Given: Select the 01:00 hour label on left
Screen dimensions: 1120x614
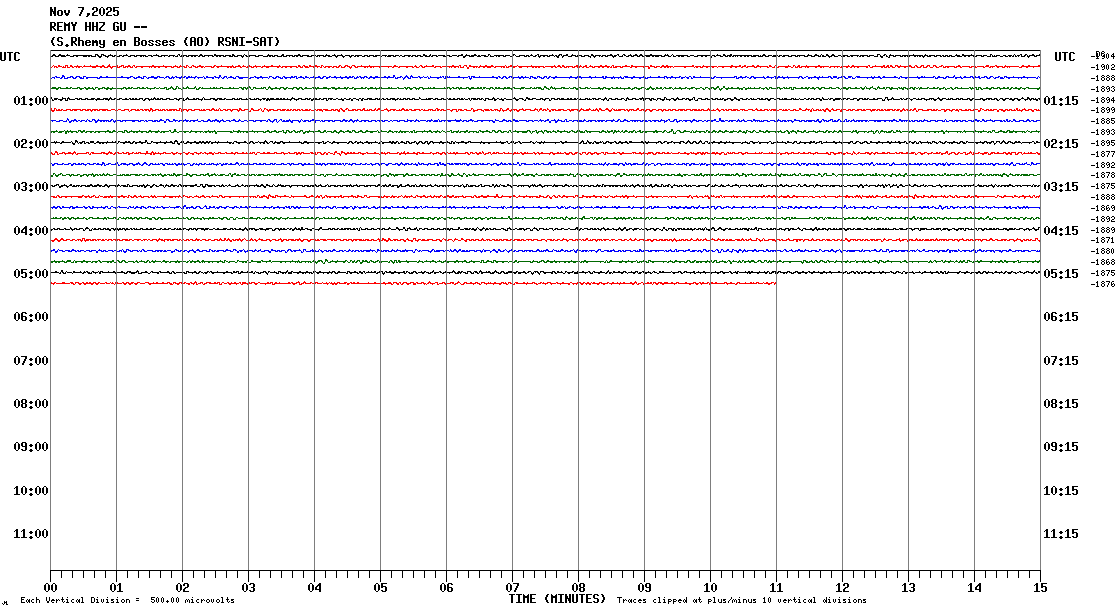Looking at the screenshot, I should tap(31, 101).
